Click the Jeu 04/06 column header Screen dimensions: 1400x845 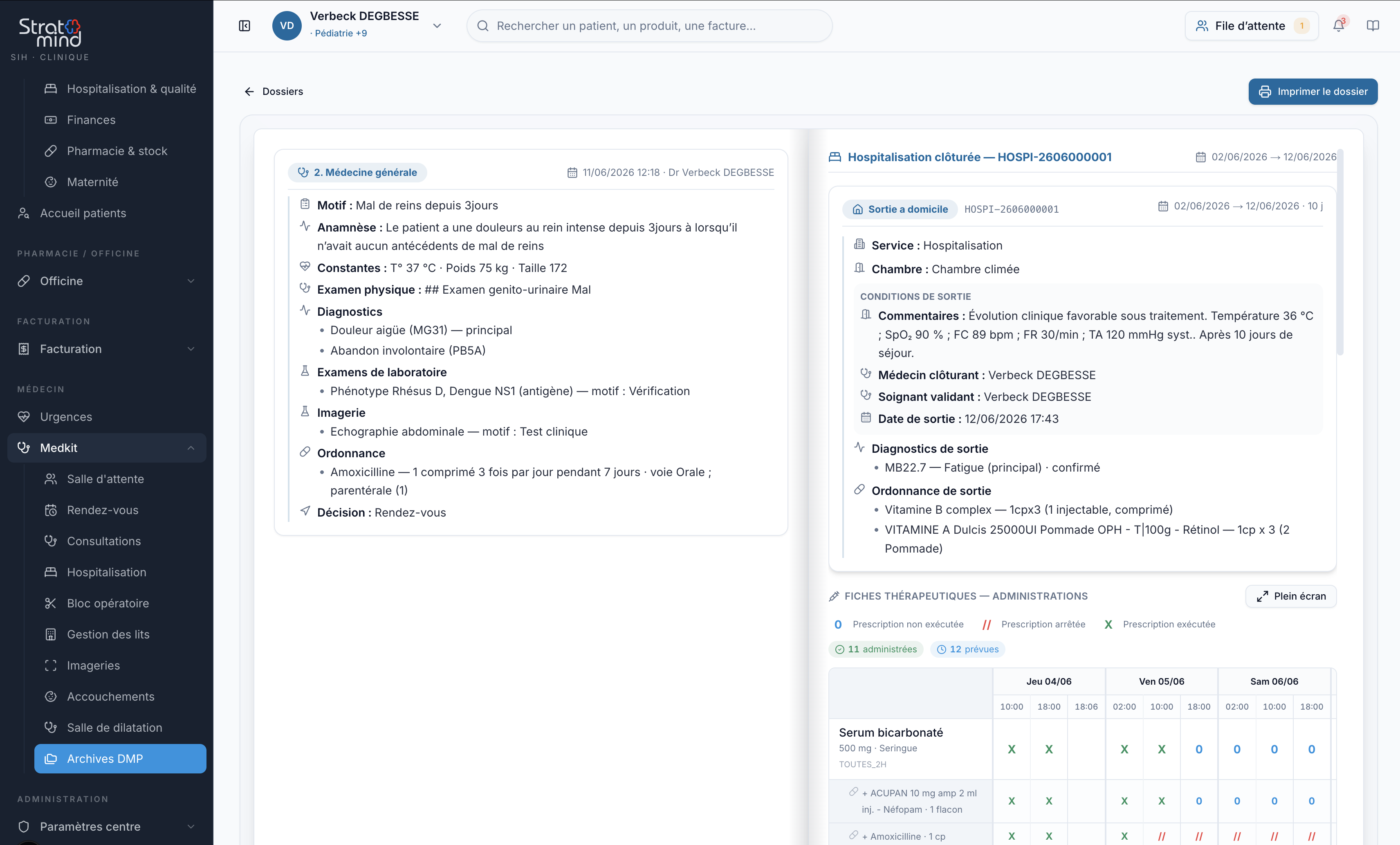[x=1049, y=681]
